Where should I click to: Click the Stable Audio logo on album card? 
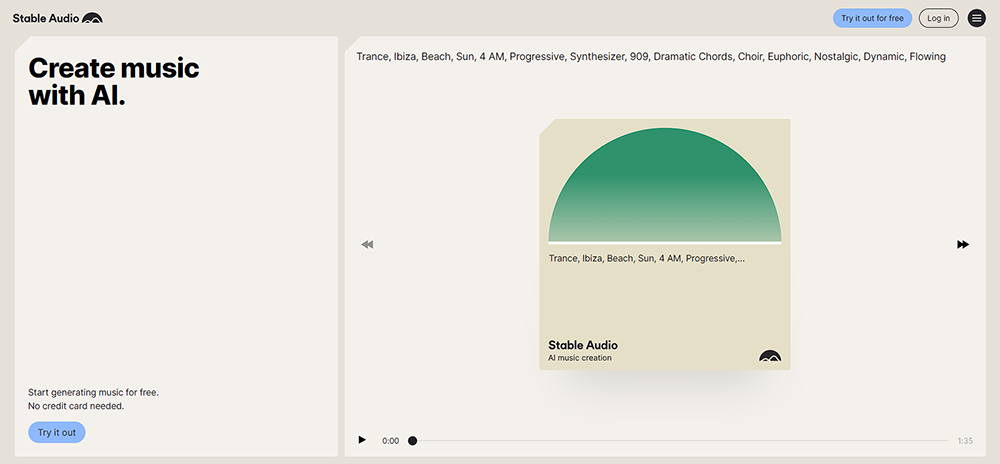(x=769, y=355)
